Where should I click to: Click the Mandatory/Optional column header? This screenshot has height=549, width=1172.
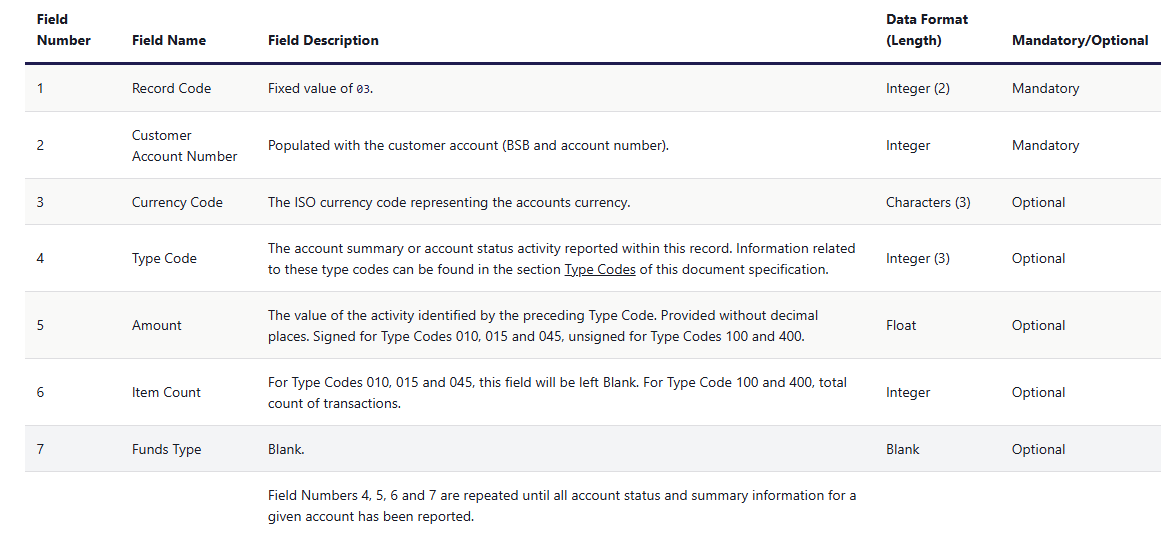click(1079, 41)
